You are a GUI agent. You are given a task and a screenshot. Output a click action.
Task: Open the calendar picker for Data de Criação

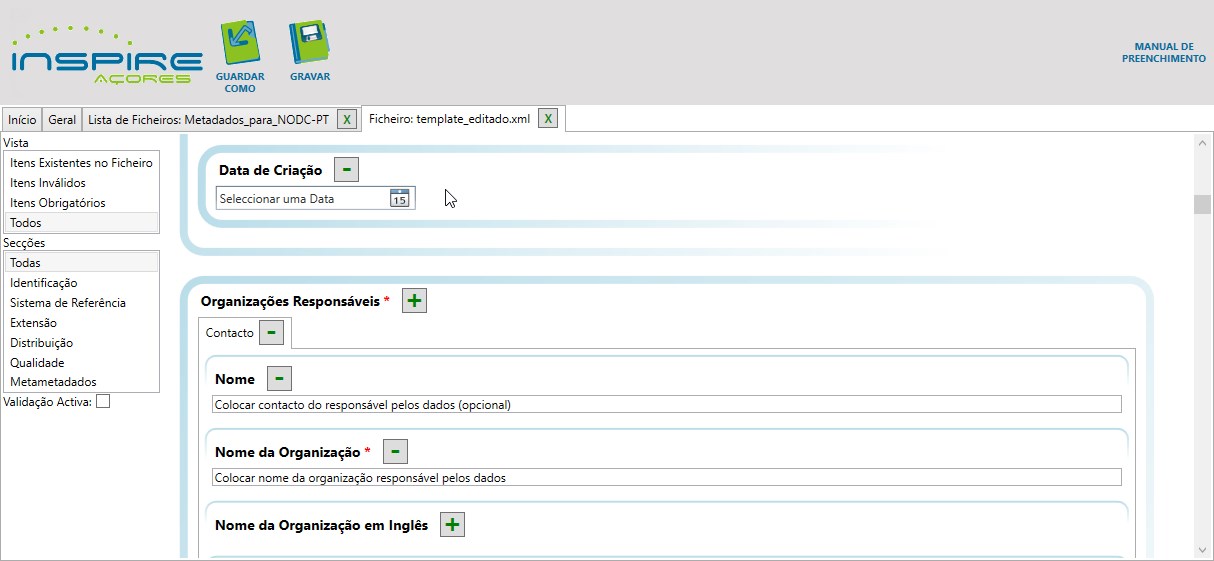(399, 198)
